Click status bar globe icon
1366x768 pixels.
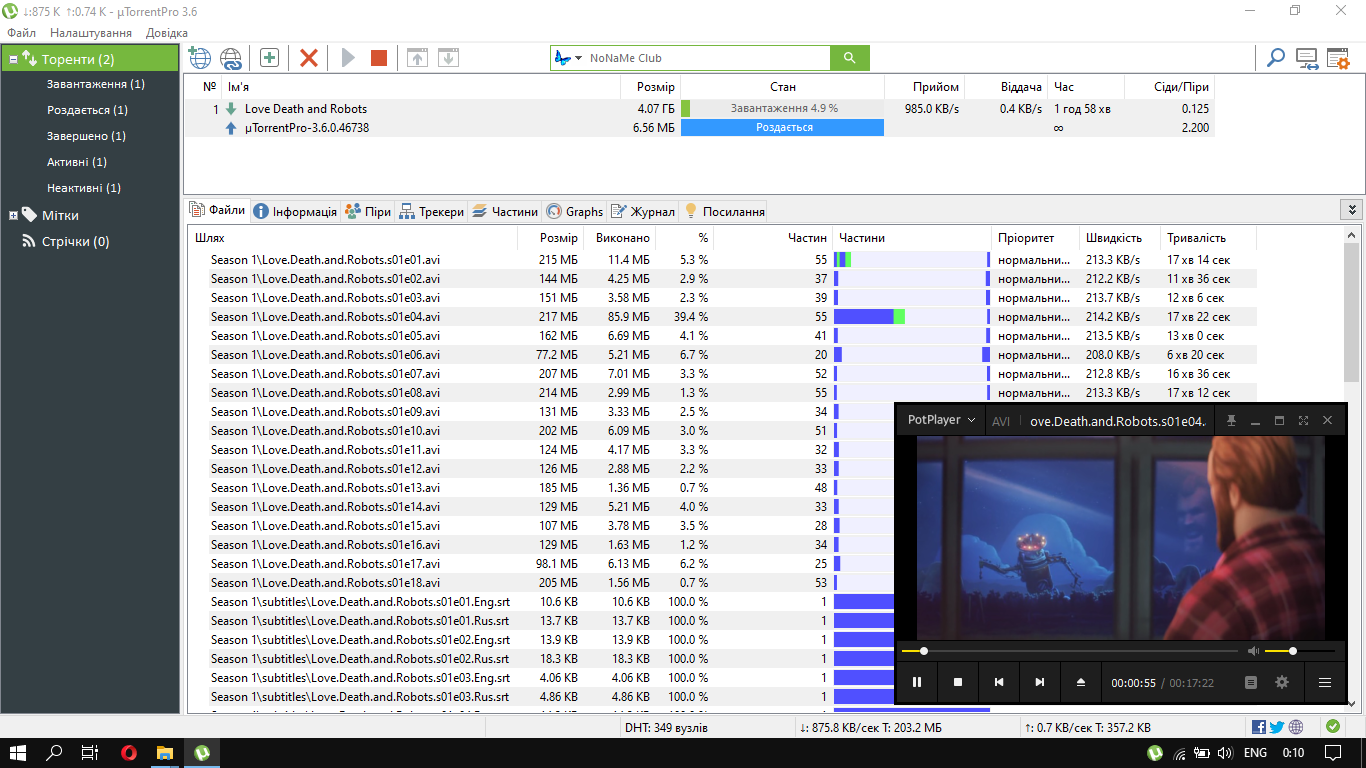(1296, 727)
